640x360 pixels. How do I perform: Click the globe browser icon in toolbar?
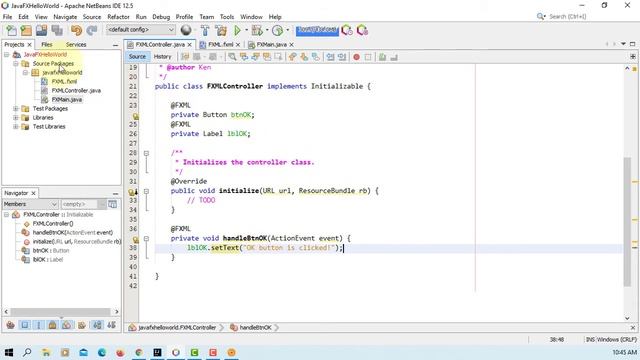[186, 30]
